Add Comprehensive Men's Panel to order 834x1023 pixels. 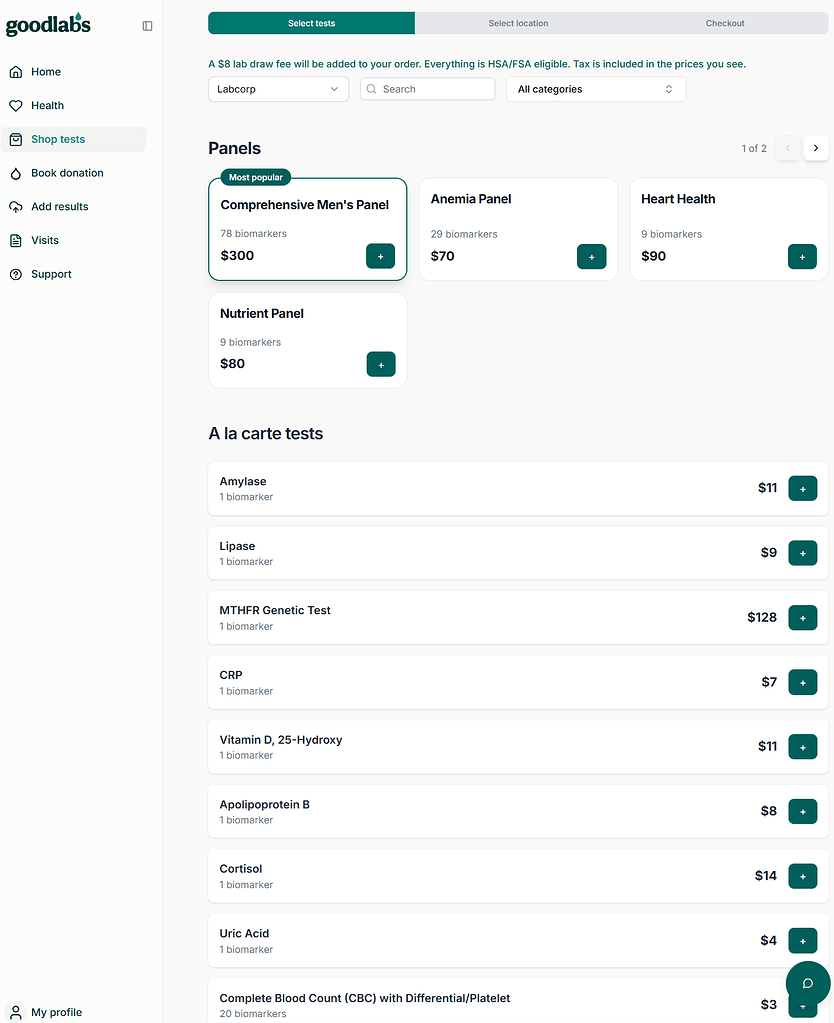coord(380,256)
